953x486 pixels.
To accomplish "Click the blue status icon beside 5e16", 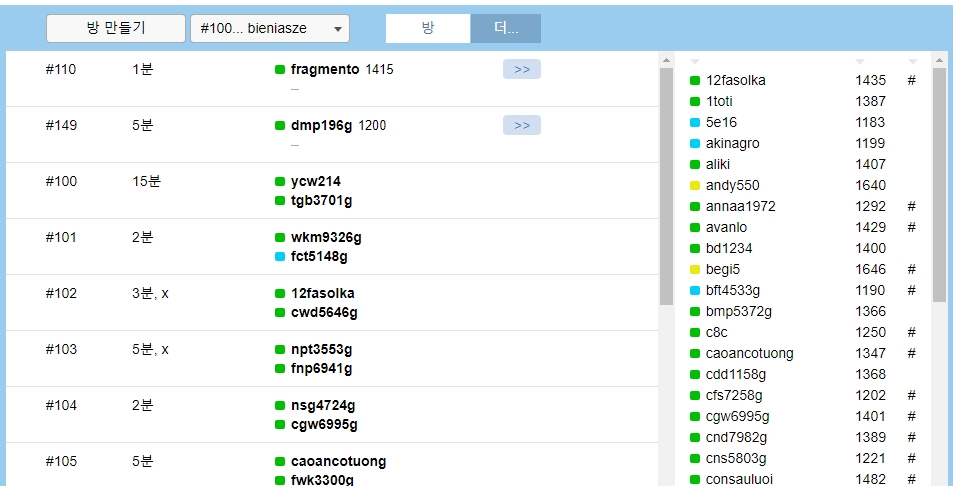I will click(695, 123).
